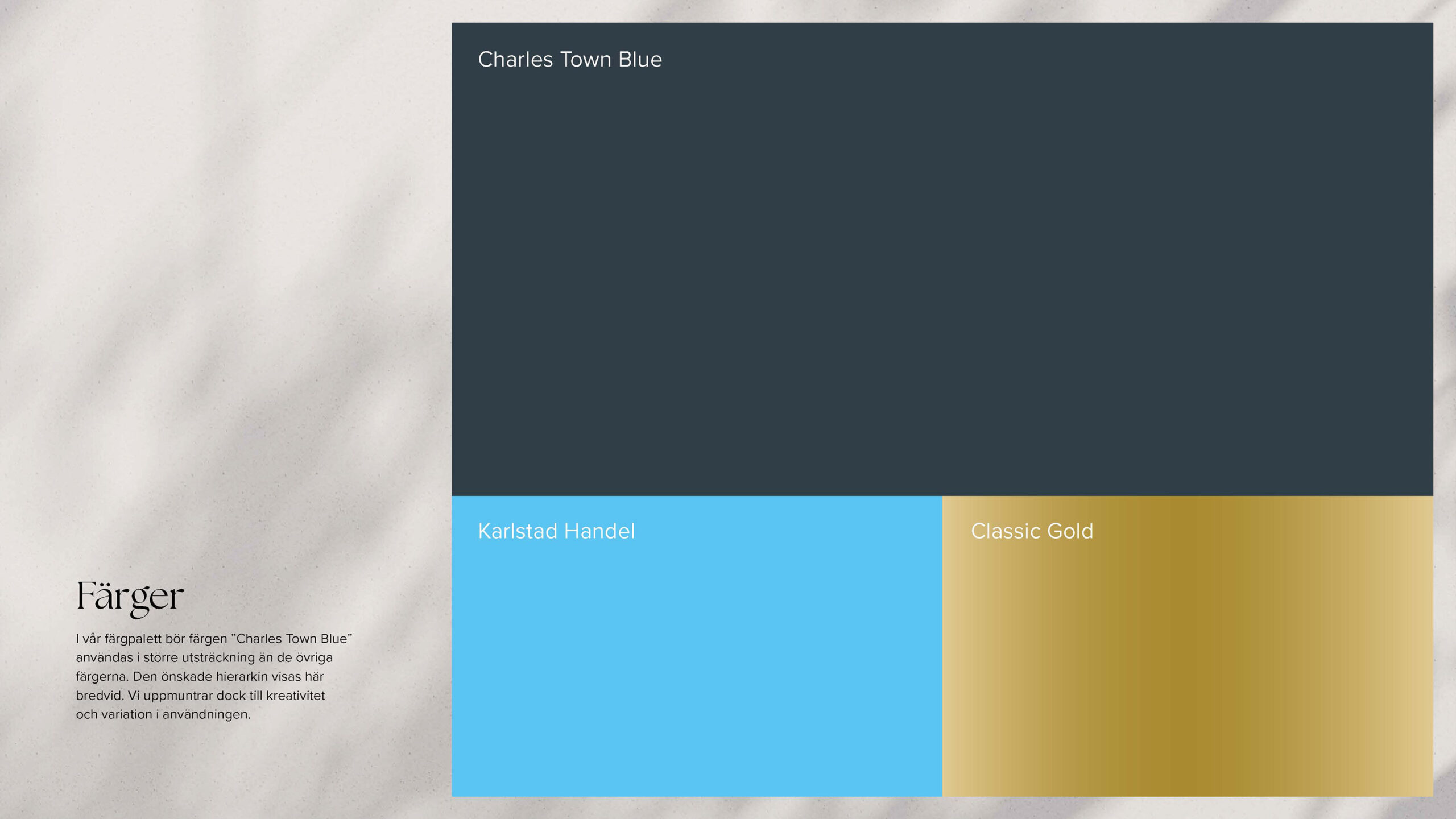The image size is (1456, 819).
Task: Click the "Classic Gold" label text
Action: (1031, 531)
